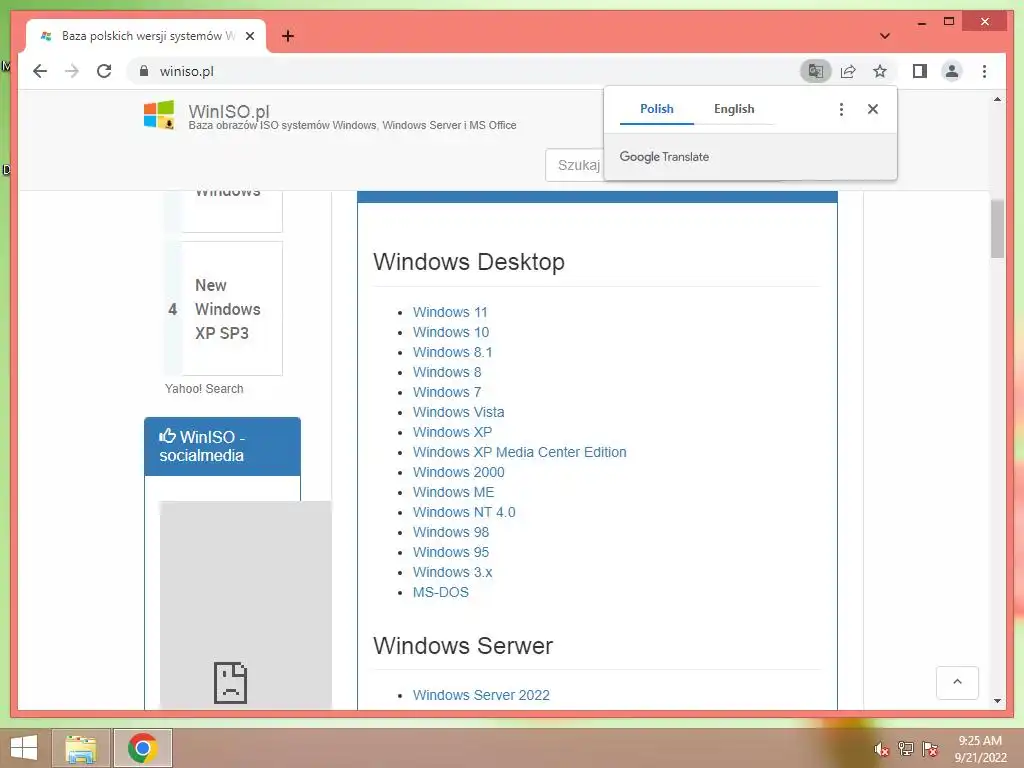Click the taskbar clock showing 9:25 AM
This screenshot has width=1024, height=768.
tap(980, 748)
